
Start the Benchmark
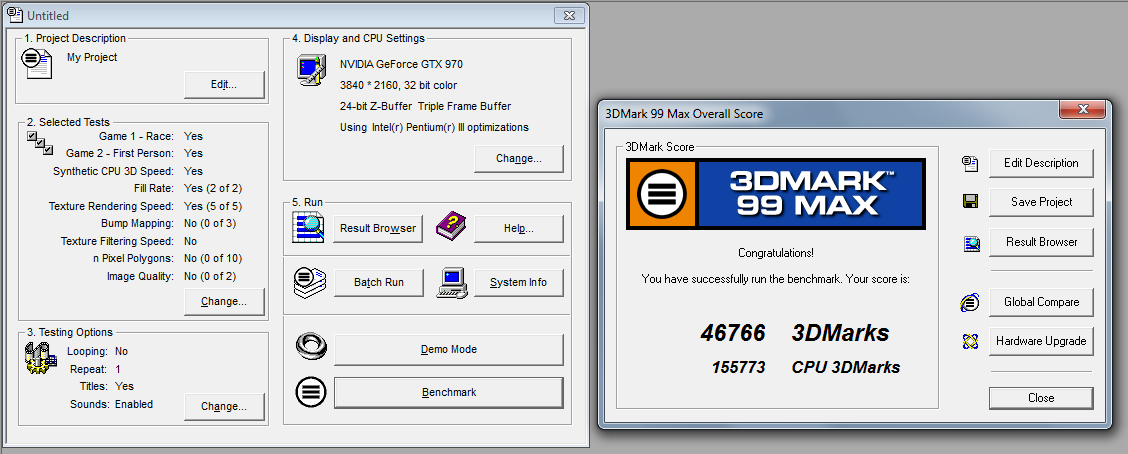449,392
